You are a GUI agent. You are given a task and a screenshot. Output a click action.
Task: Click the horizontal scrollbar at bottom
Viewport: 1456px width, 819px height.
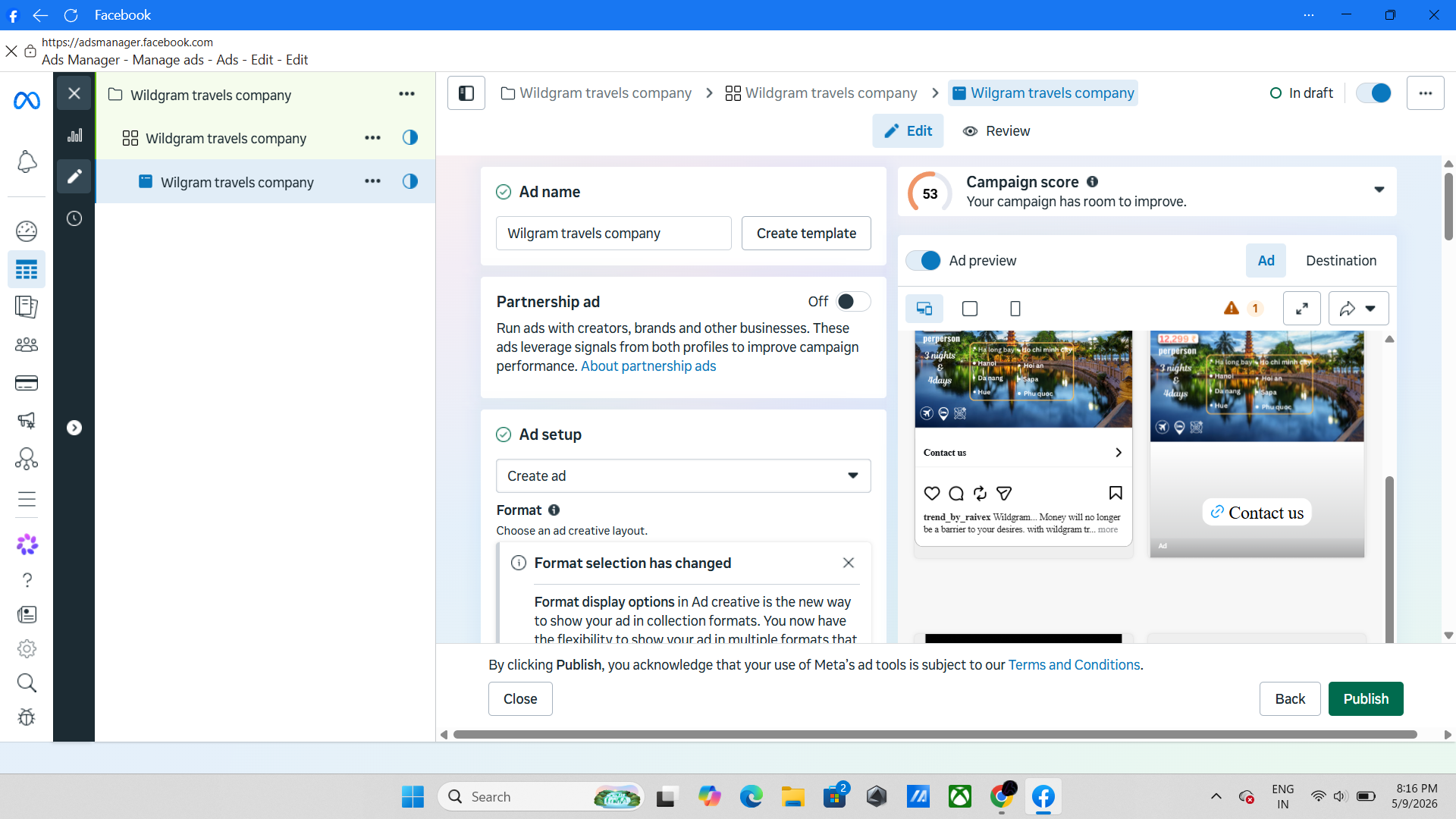point(934,735)
